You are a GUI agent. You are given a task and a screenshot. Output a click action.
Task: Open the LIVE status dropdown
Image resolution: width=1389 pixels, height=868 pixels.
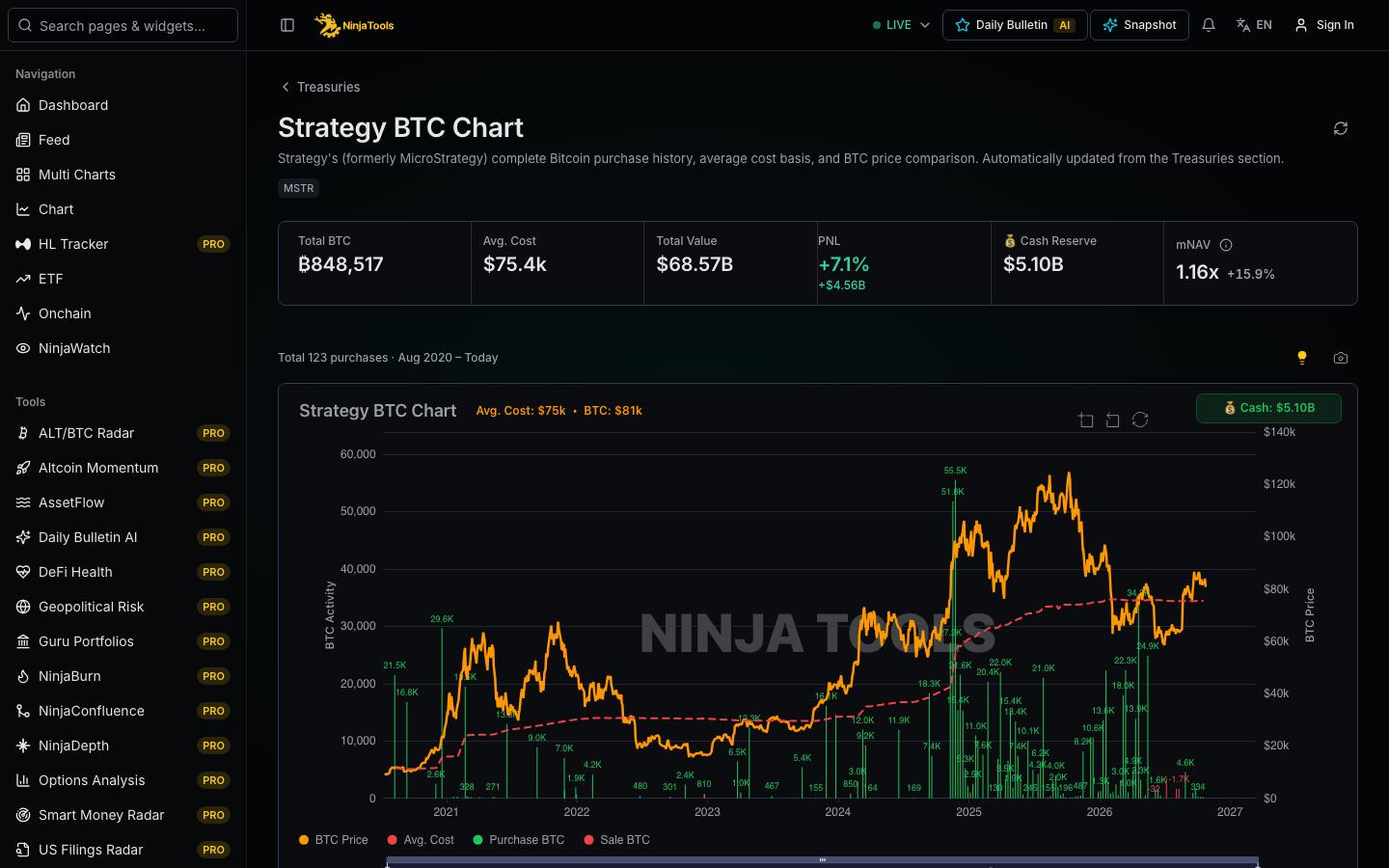point(901,25)
